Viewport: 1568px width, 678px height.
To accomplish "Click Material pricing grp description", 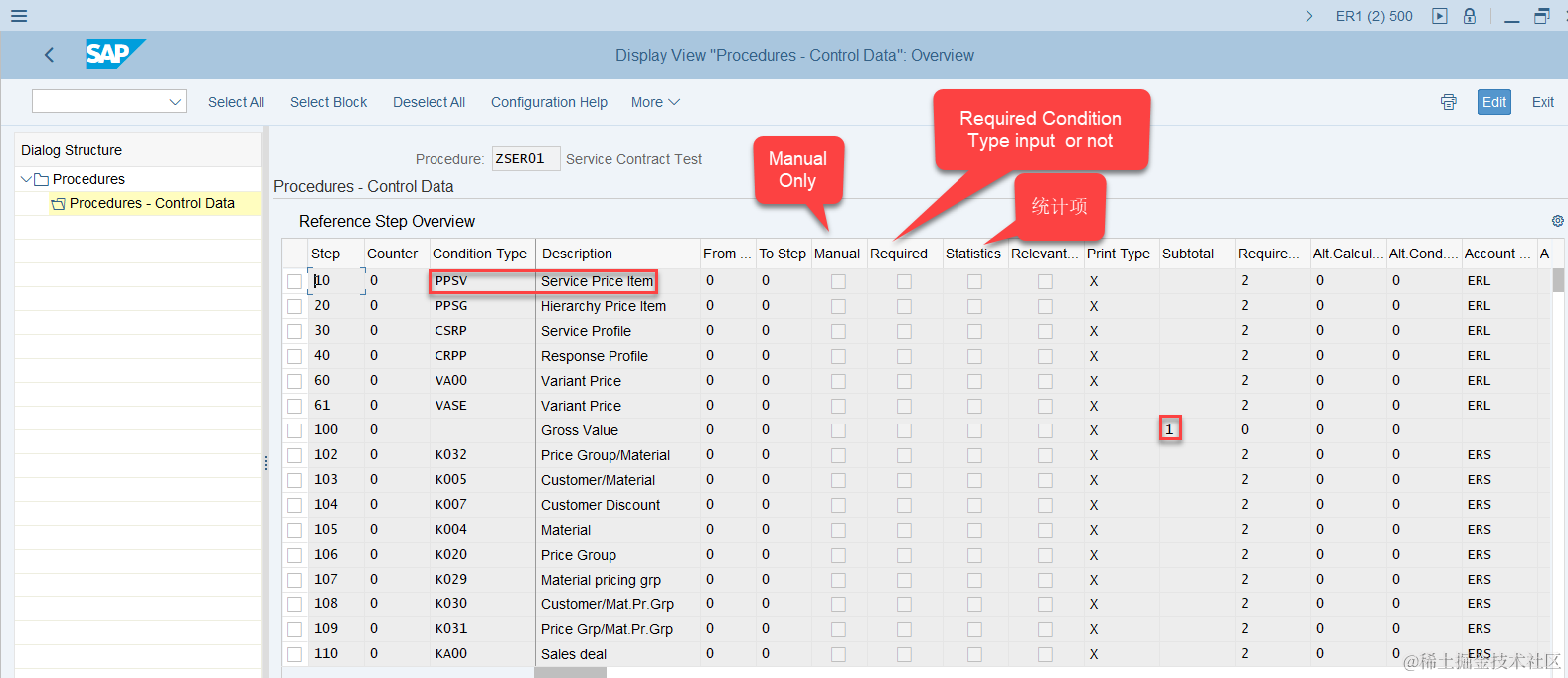I will pos(601,580).
